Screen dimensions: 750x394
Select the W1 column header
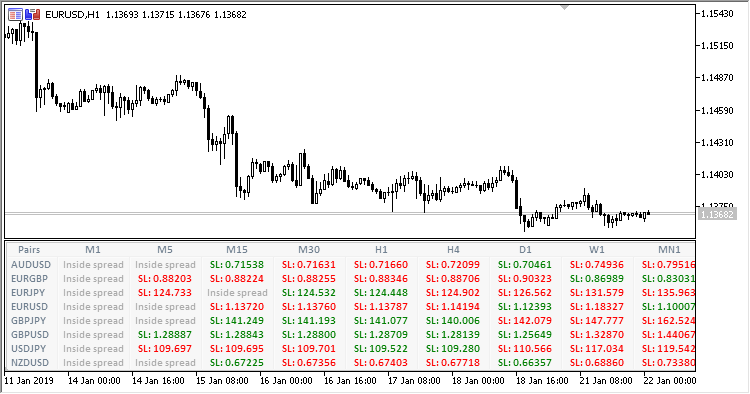596,250
